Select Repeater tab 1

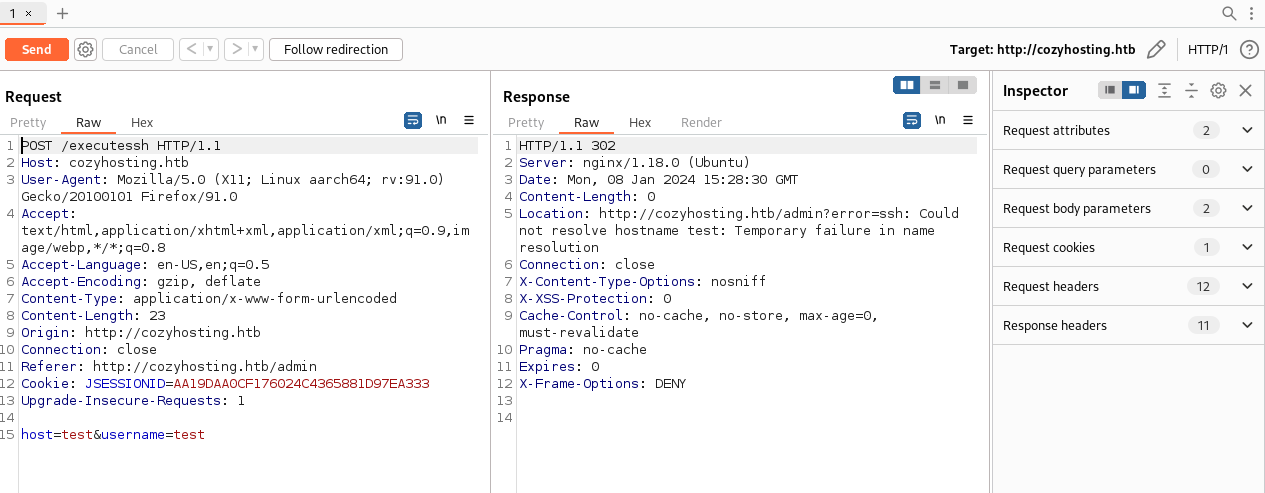click(13, 13)
